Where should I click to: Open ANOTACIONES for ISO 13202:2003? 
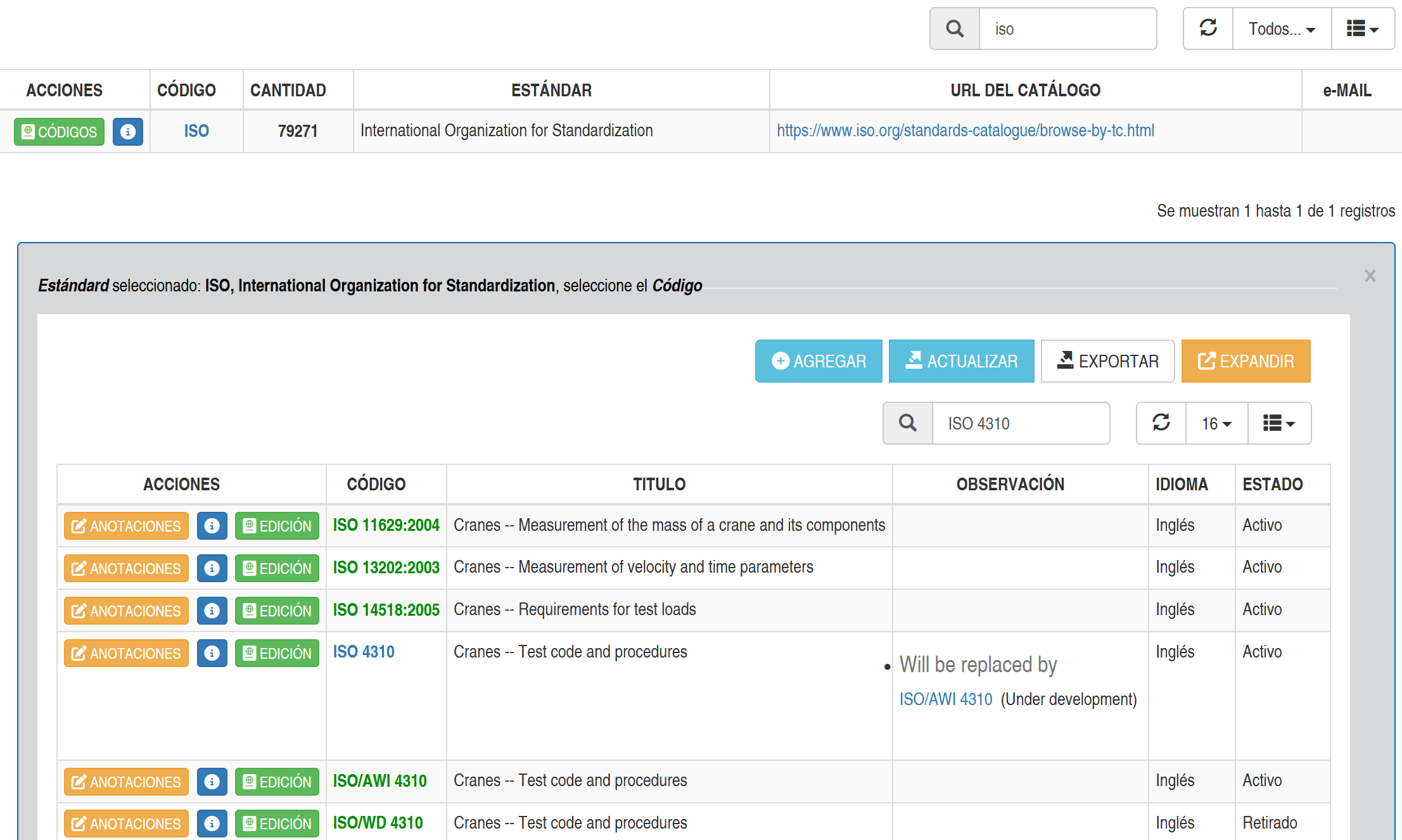[x=126, y=568]
